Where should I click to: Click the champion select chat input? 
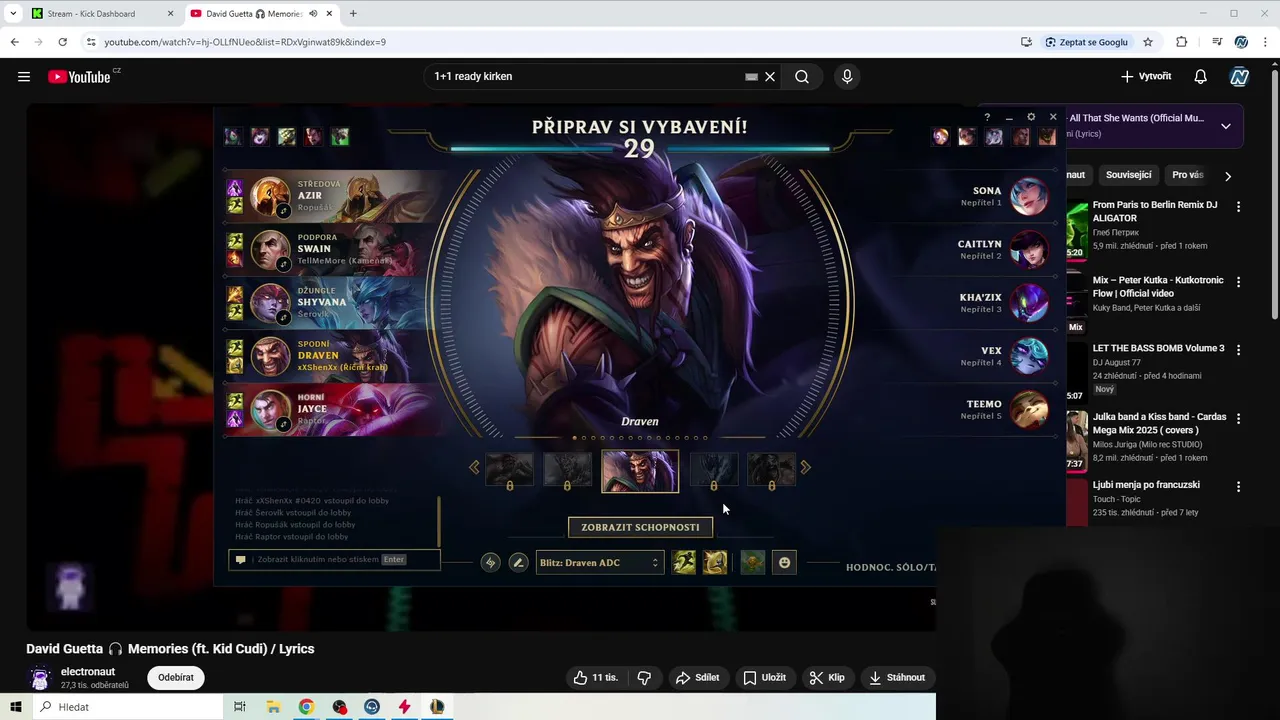(334, 560)
